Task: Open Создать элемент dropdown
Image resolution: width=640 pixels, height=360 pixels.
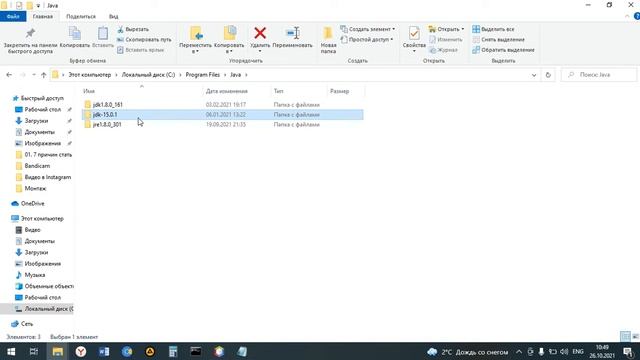Action: 368,29
